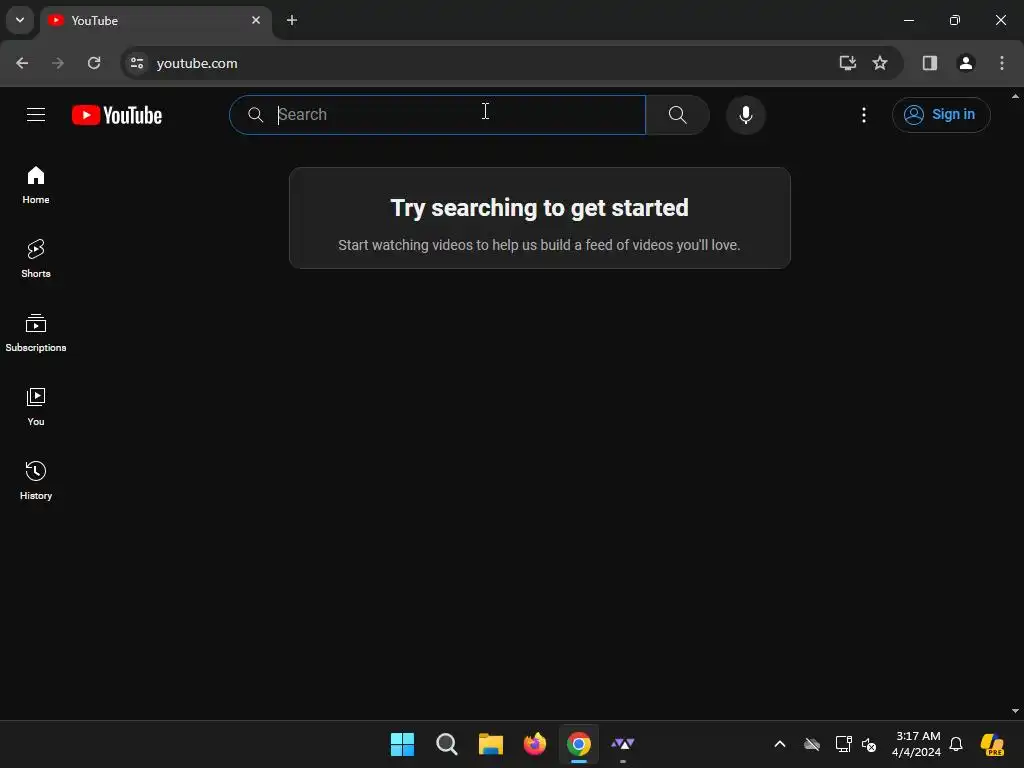Open the network display tray icon
This screenshot has height=768, width=1024.
(x=843, y=744)
